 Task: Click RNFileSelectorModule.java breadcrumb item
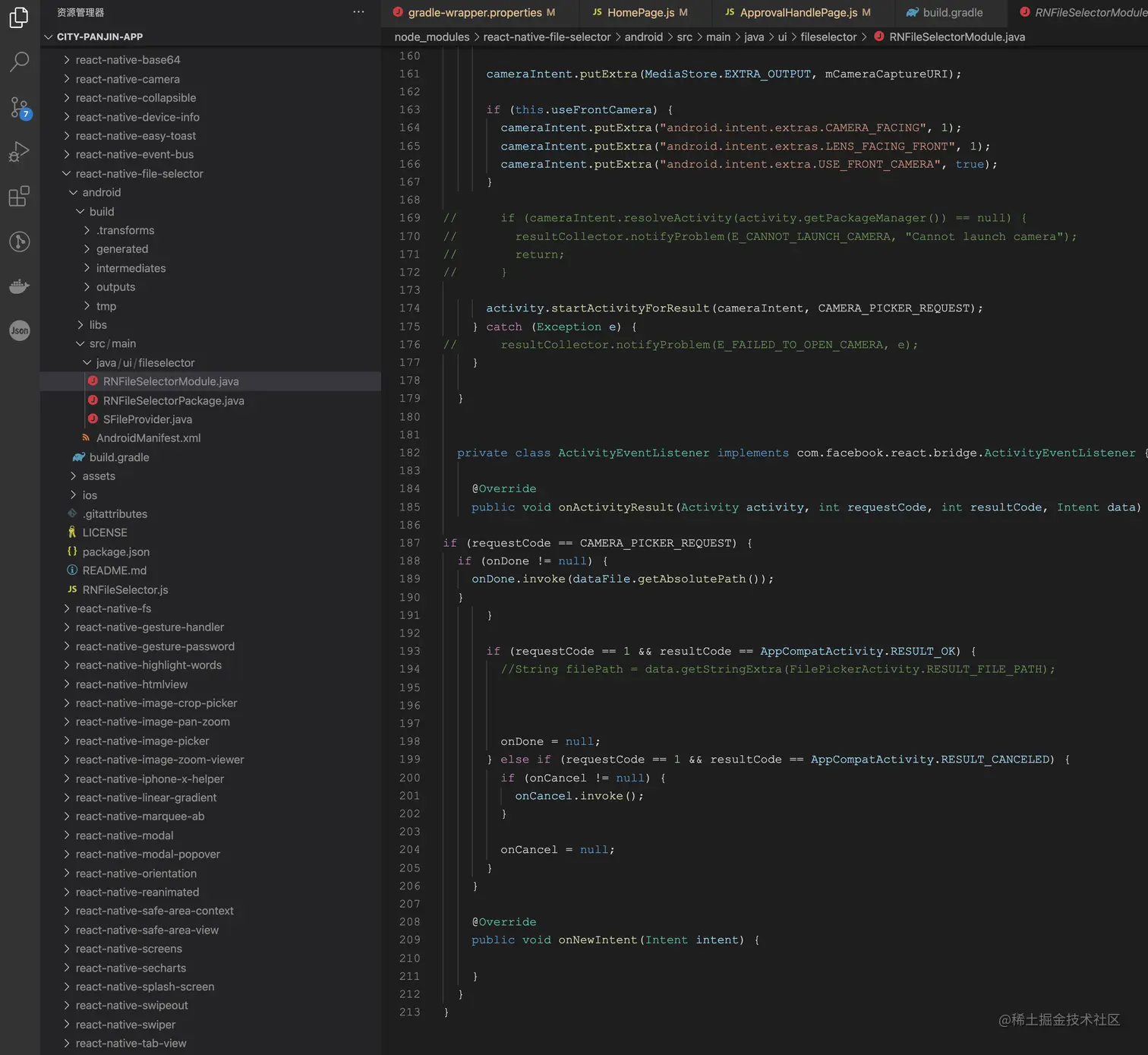coord(957,36)
